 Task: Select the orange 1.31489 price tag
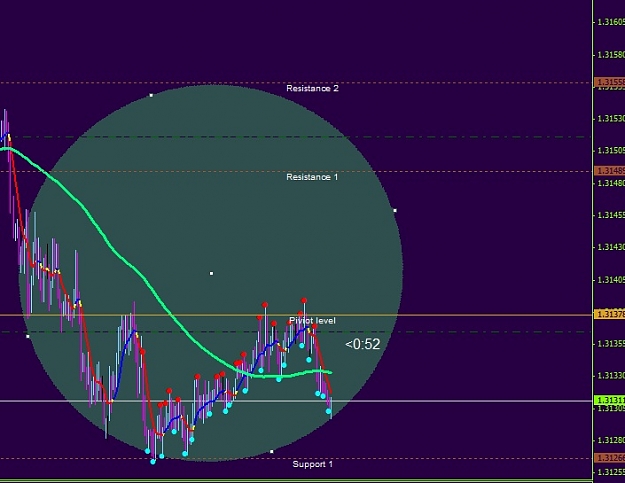click(x=609, y=171)
